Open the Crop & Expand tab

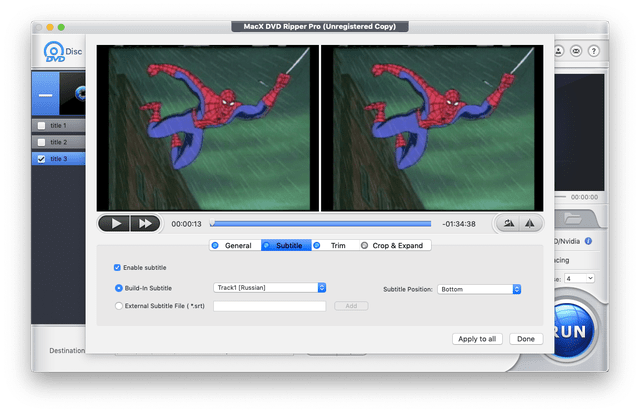click(391, 245)
